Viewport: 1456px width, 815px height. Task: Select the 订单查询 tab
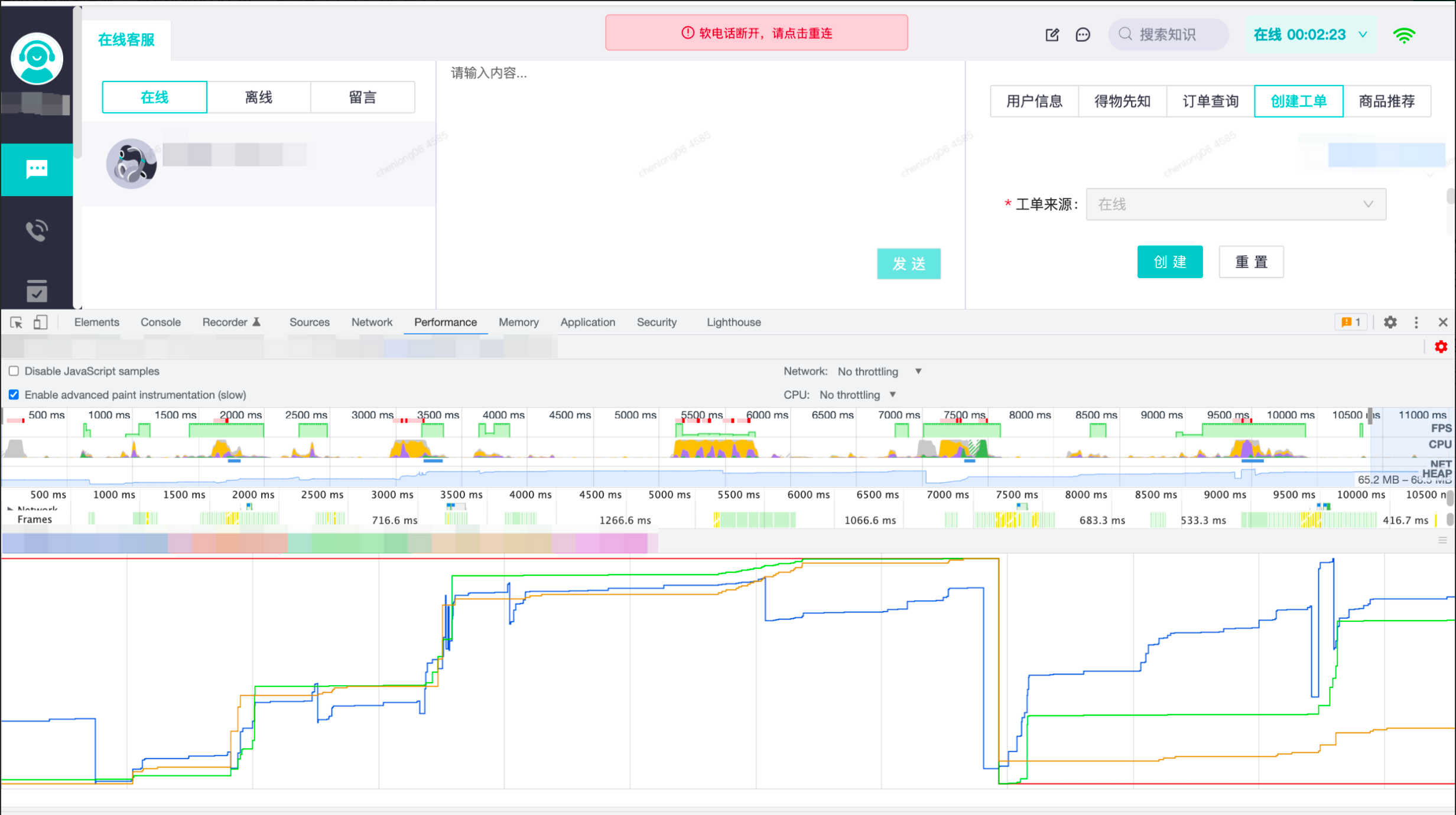[x=1210, y=102]
